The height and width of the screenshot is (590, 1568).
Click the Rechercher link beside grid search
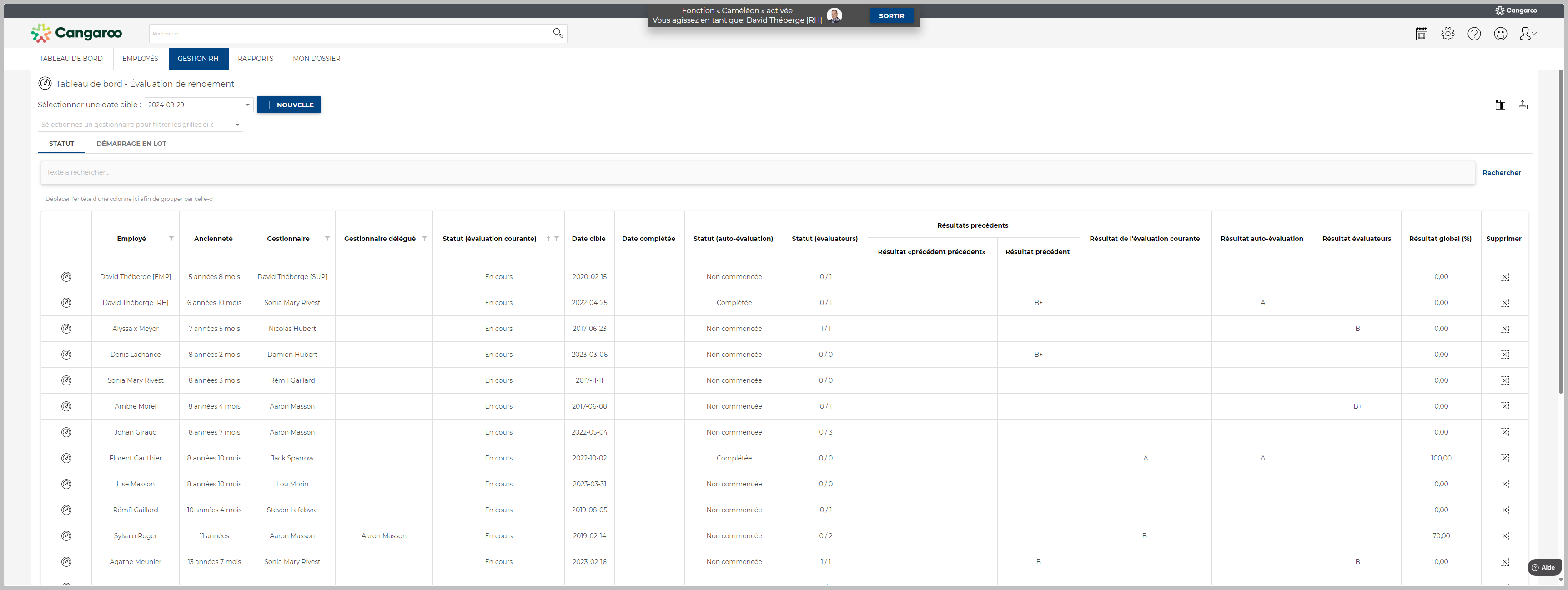click(x=1501, y=173)
